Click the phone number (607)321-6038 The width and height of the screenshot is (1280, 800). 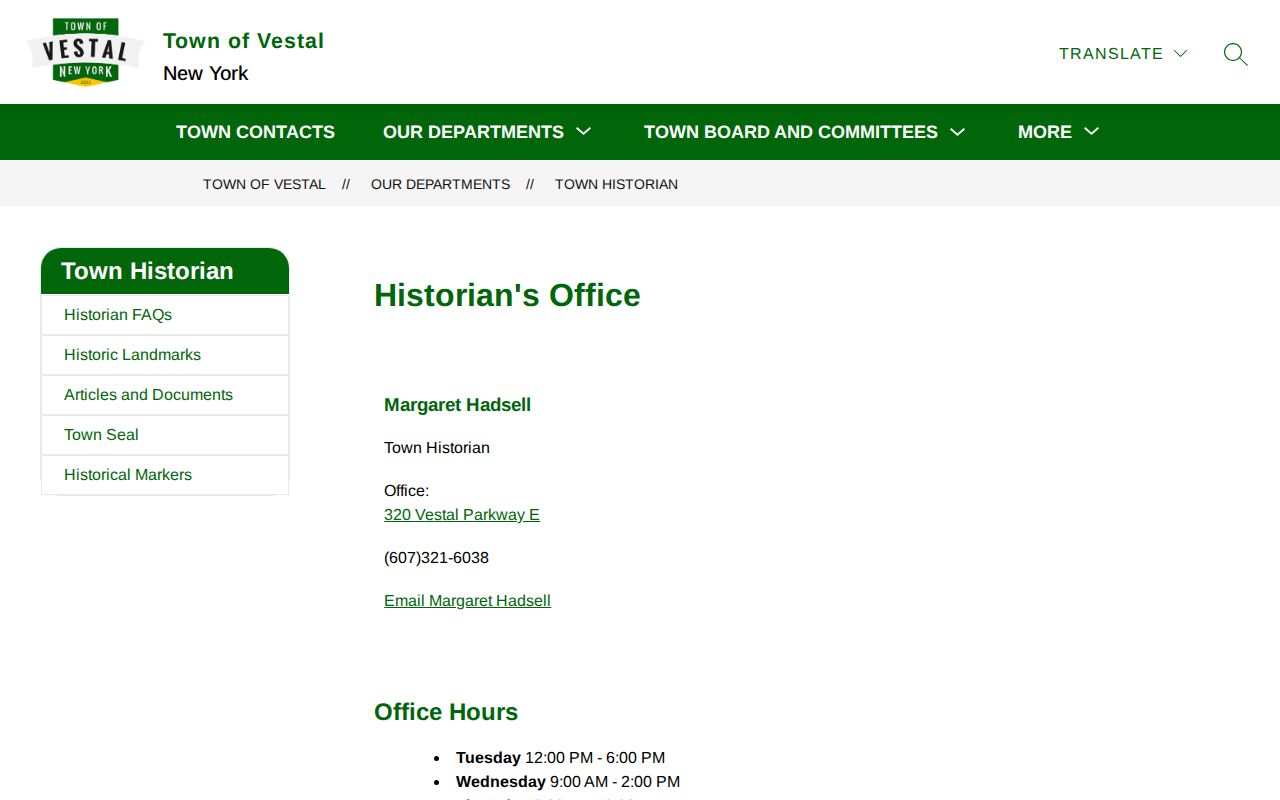[x=436, y=558]
